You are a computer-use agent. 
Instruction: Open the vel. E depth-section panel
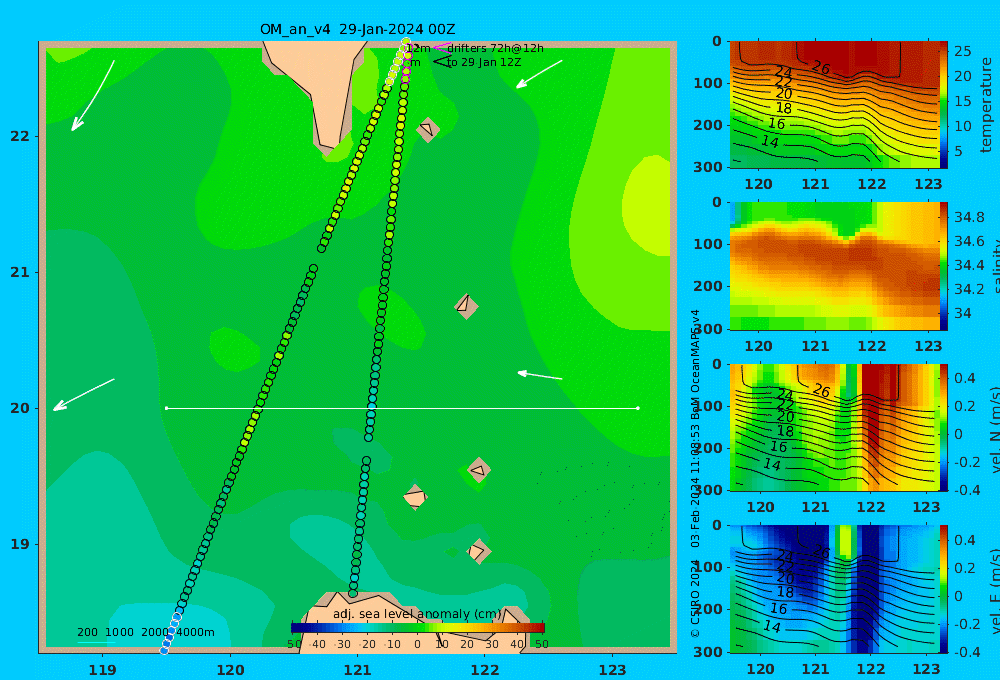(835, 589)
